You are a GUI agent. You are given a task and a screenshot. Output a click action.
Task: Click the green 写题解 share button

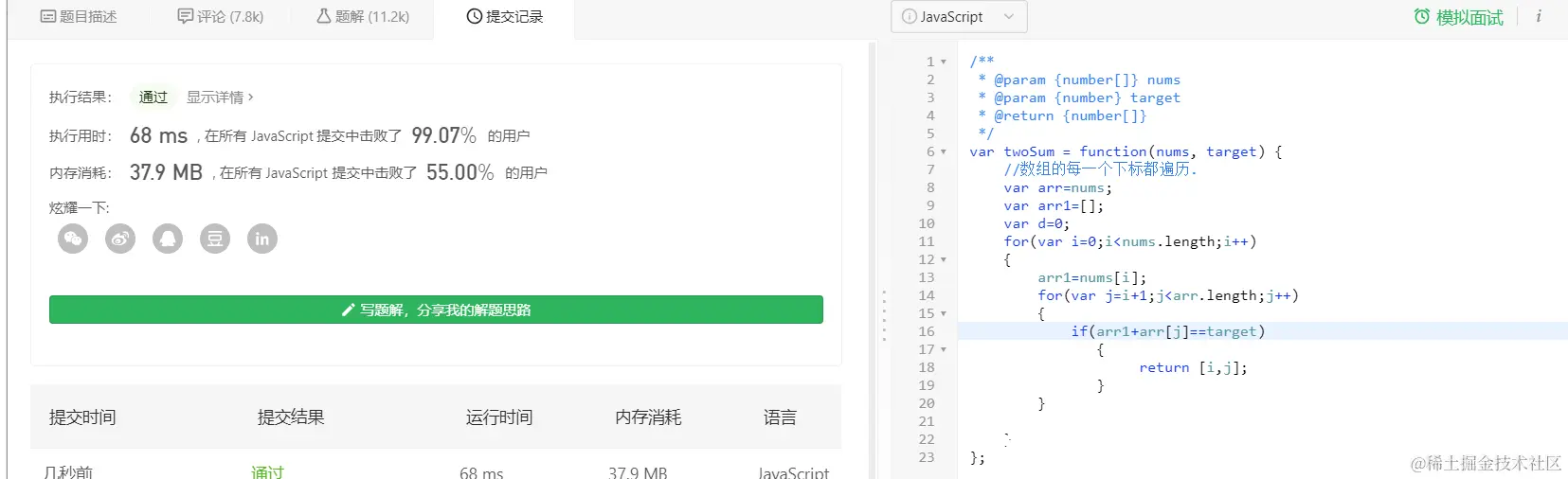click(x=436, y=310)
